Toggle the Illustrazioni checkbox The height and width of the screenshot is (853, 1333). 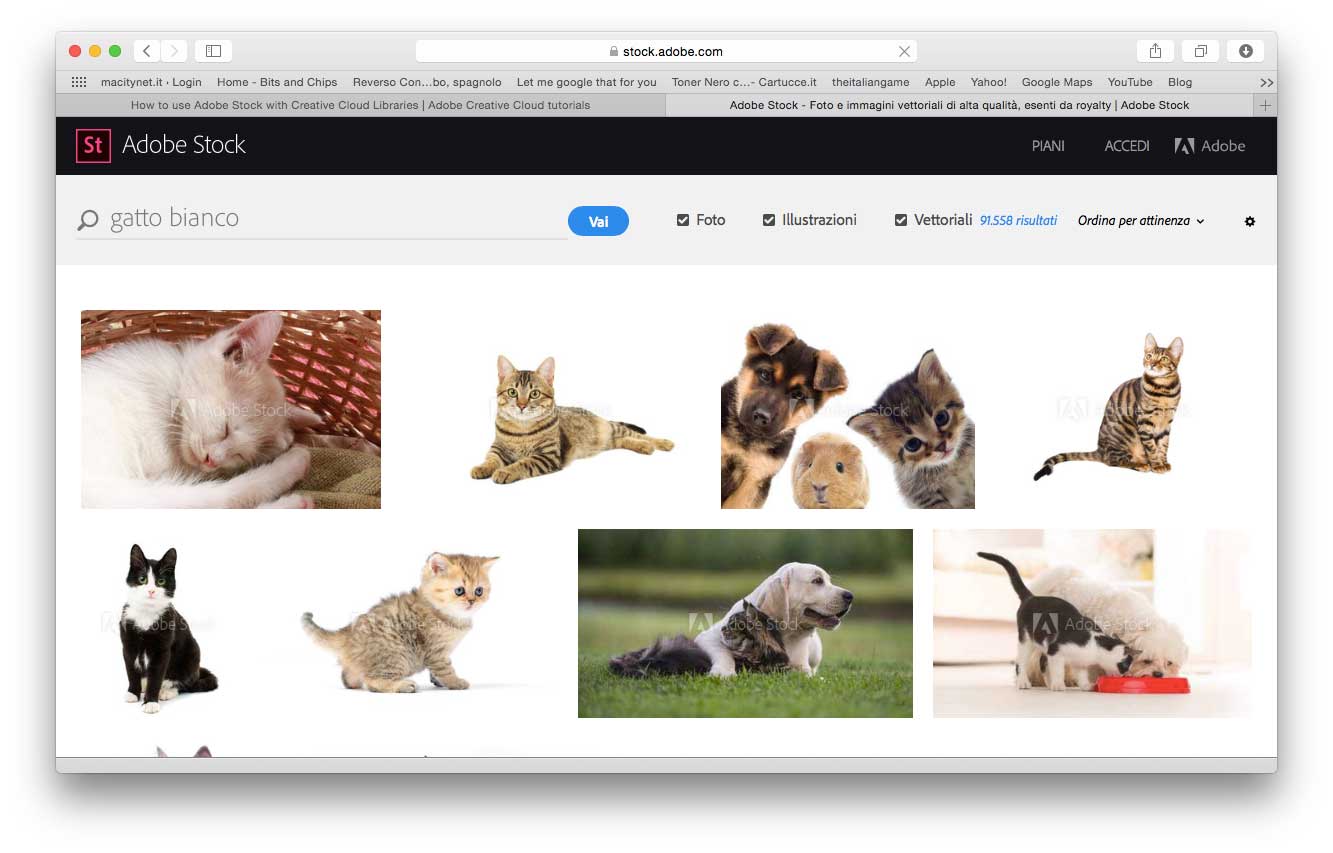(x=769, y=220)
